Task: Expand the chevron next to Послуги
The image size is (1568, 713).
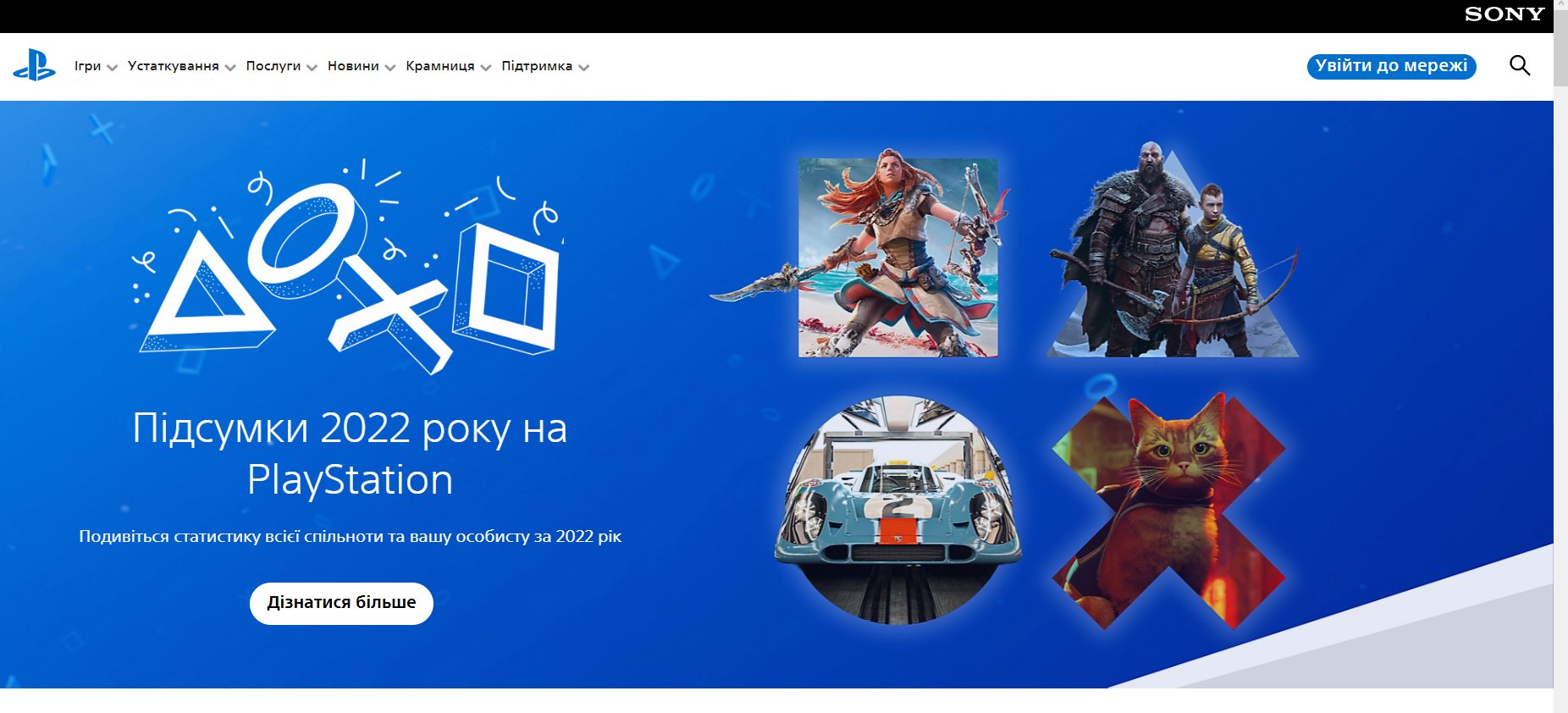Action: coord(312,68)
